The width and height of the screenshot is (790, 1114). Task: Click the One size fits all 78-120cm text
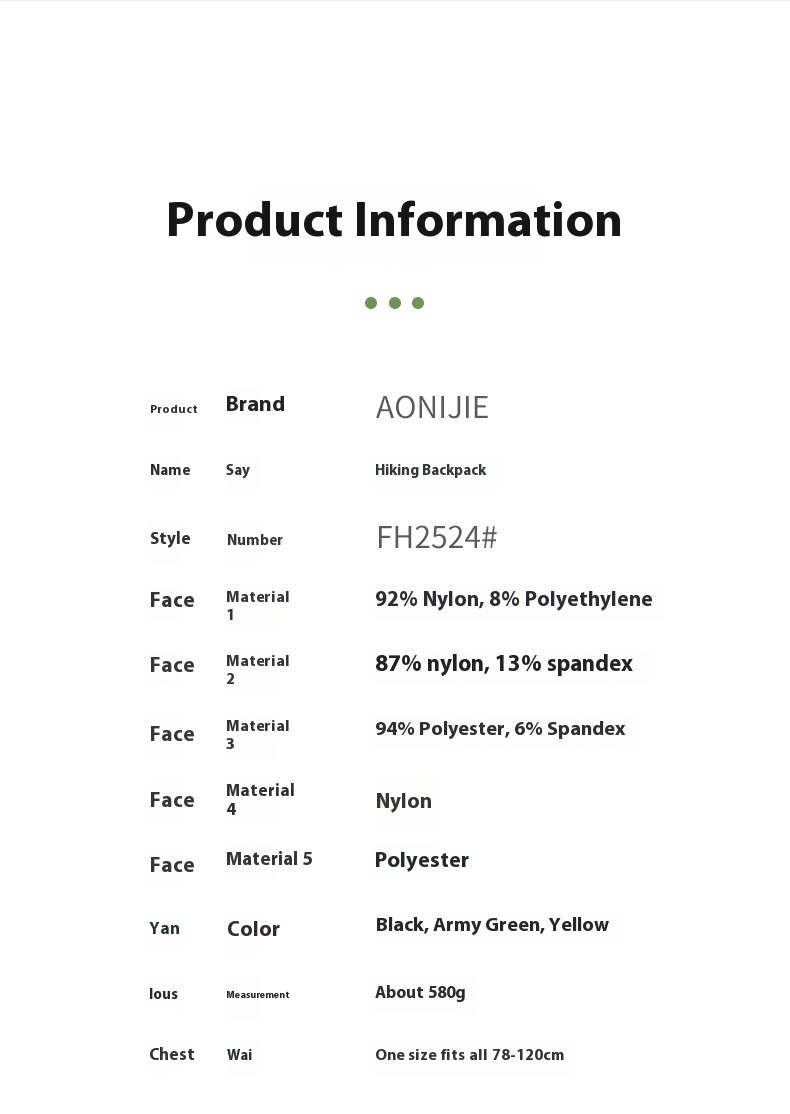469,1055
